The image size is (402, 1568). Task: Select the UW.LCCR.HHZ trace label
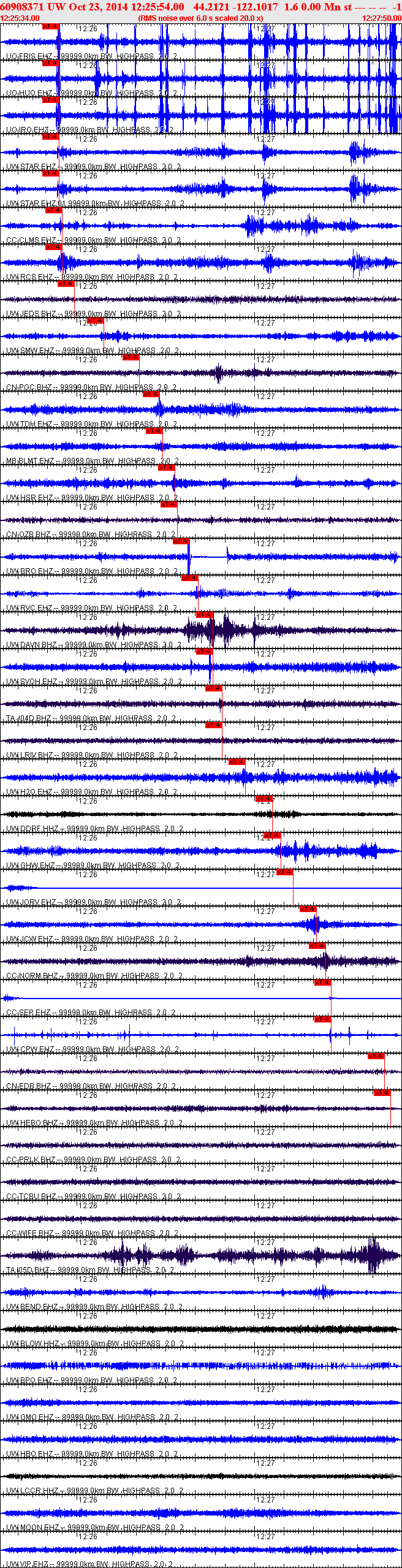pos(94,1491)
